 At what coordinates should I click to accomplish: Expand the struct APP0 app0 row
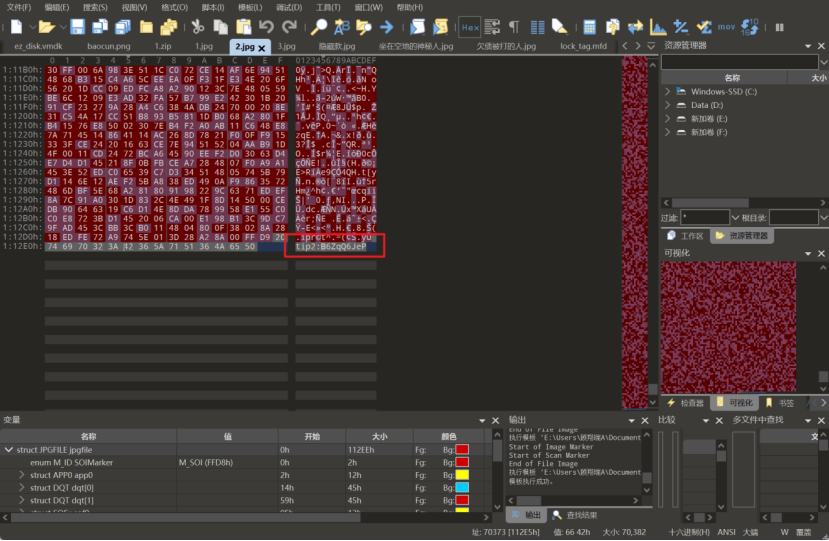(22, 476)
